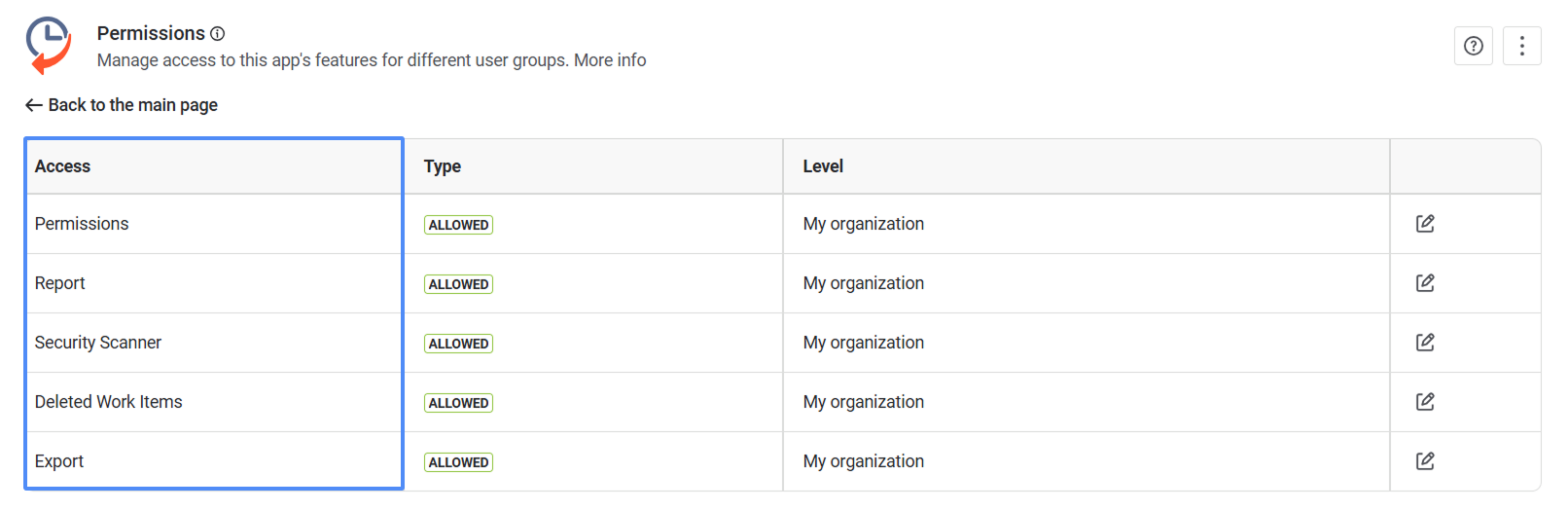The height and width of the screenshot is (511, 1568).
Task: Select the Security Scanner access name
Action: 98,343
